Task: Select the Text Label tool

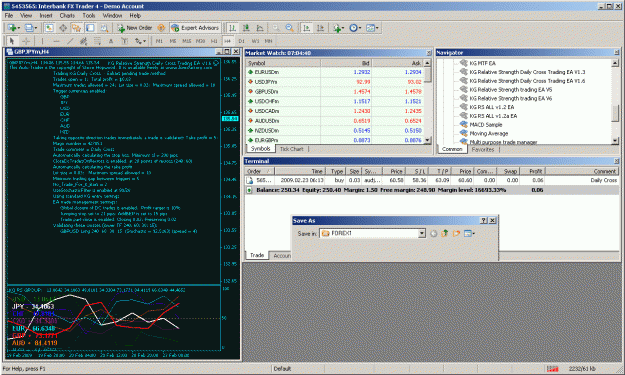Action: coord(124,41)
